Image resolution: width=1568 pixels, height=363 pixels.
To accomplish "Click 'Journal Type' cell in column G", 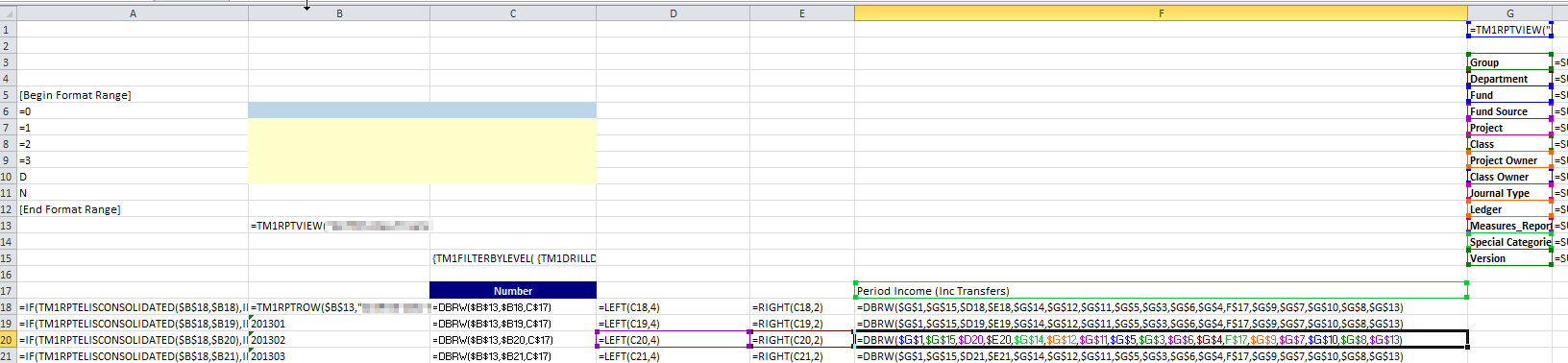I will point(1509,193).
